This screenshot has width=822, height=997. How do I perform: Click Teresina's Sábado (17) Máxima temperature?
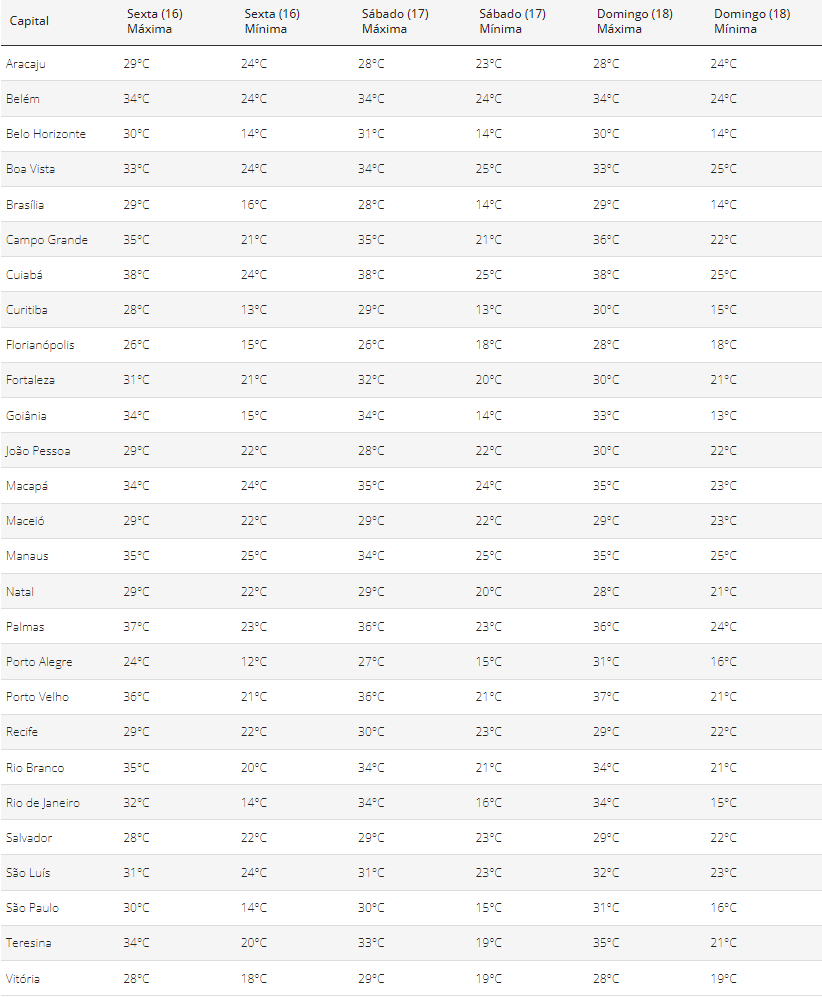pyautogui.click(x=371, y=943)
